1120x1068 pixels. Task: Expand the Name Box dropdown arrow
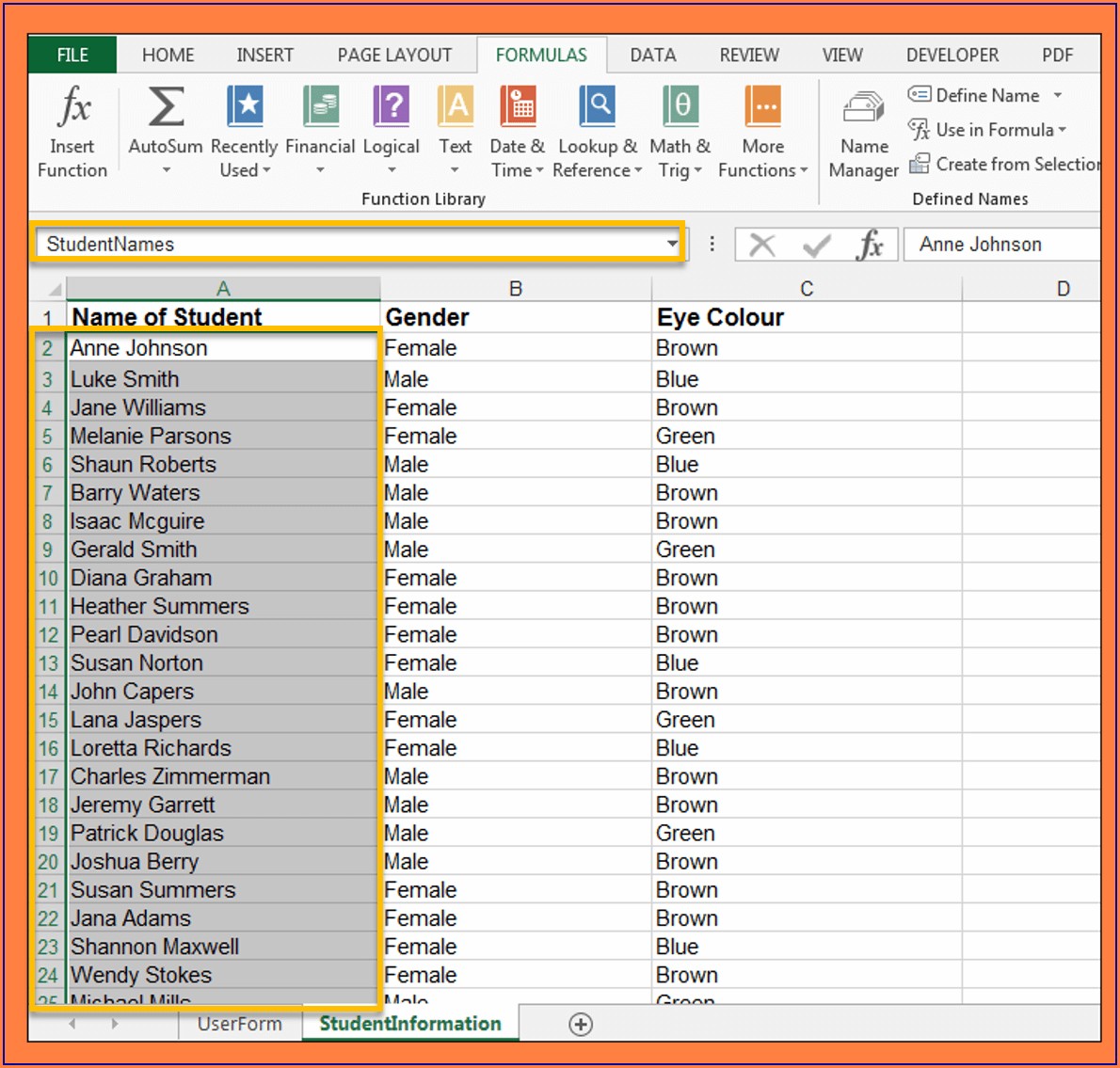(672, 244)
